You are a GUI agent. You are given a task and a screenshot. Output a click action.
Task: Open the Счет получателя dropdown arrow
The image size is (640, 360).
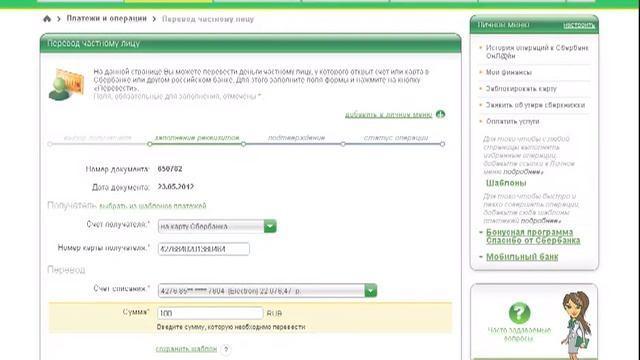pos(270,226)
